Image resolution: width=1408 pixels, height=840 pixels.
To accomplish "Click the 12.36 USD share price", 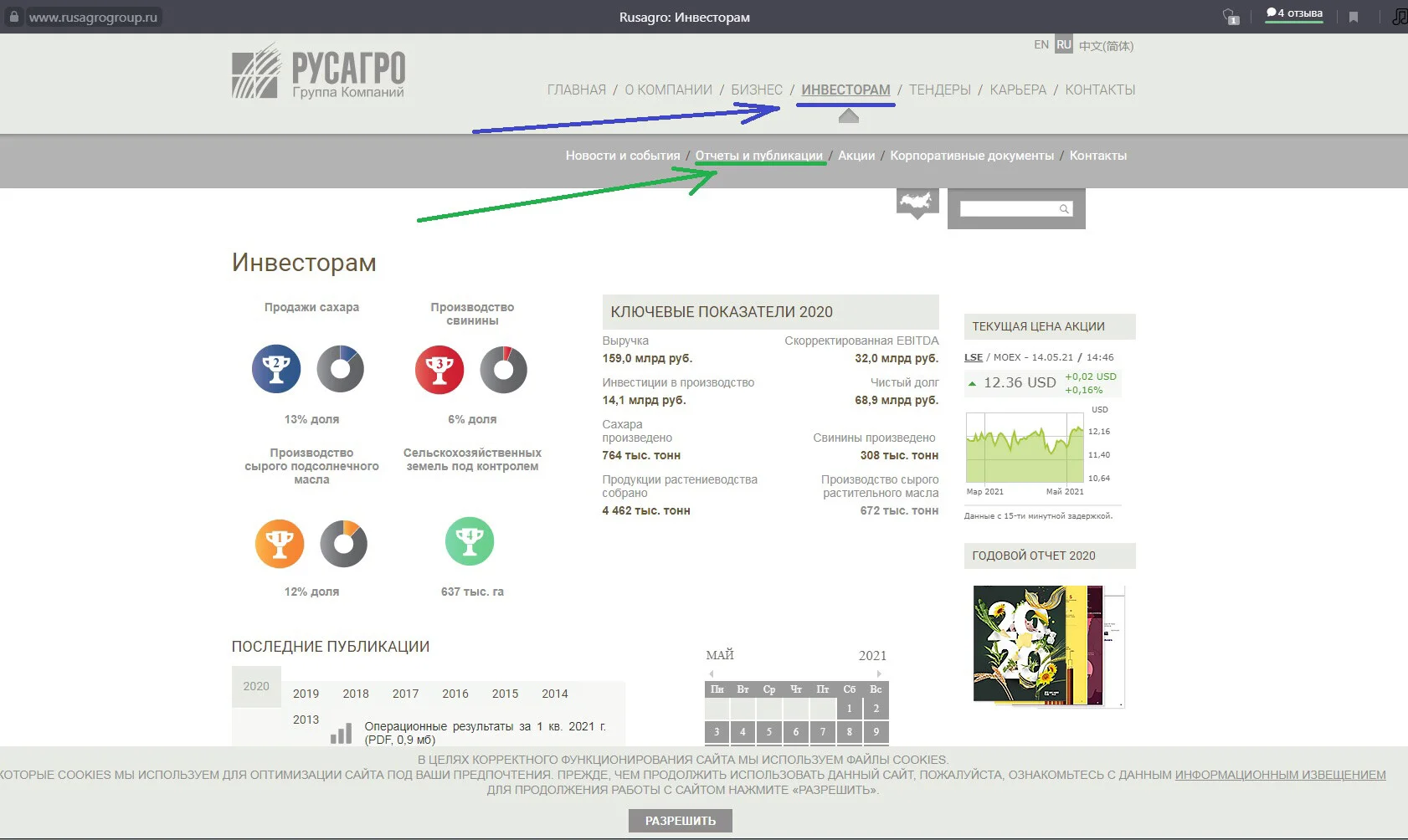I will pyautogui.click(x=1020, y=382).
